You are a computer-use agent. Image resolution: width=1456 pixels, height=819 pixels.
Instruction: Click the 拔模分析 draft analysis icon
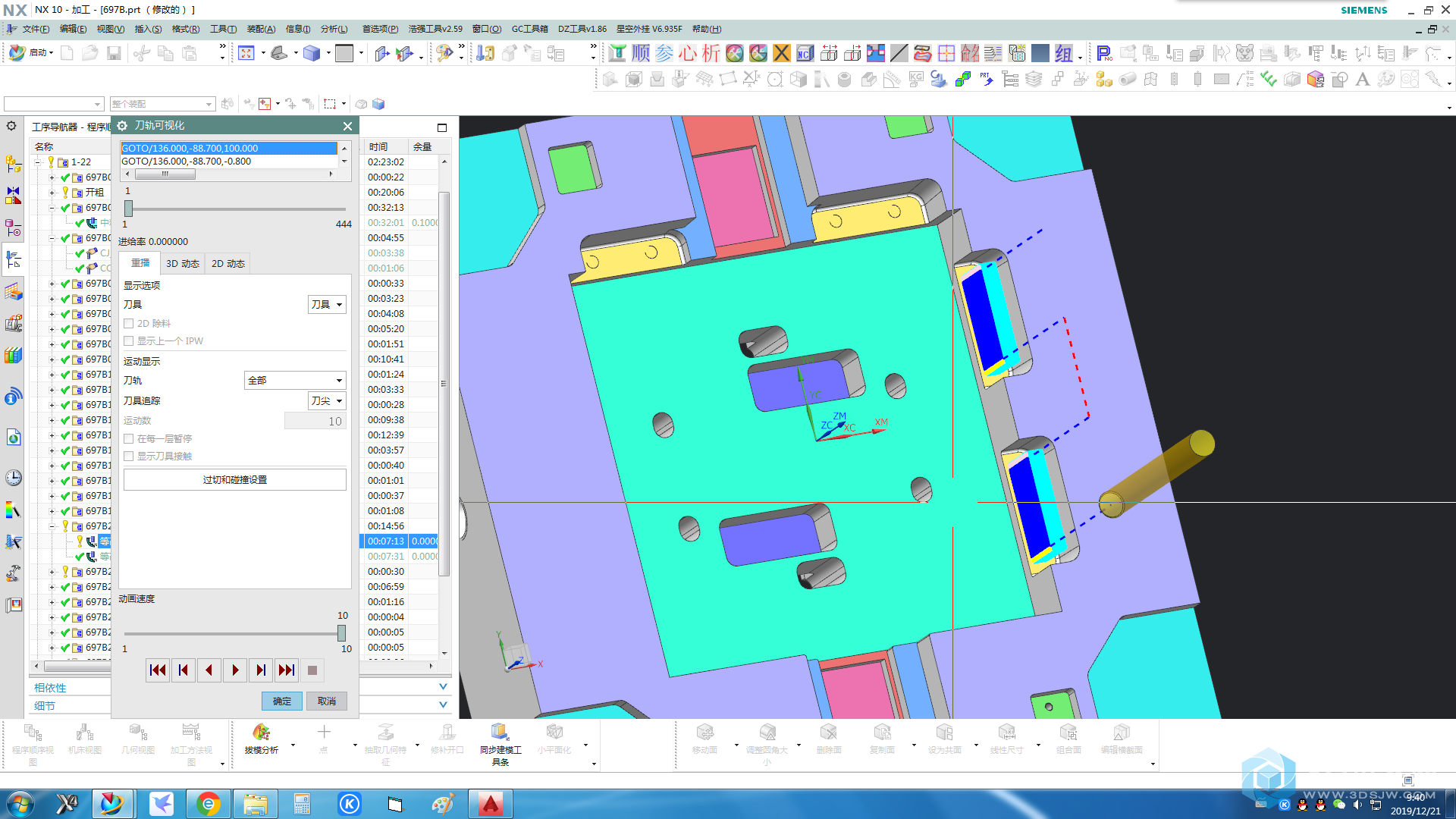(261, 739)
